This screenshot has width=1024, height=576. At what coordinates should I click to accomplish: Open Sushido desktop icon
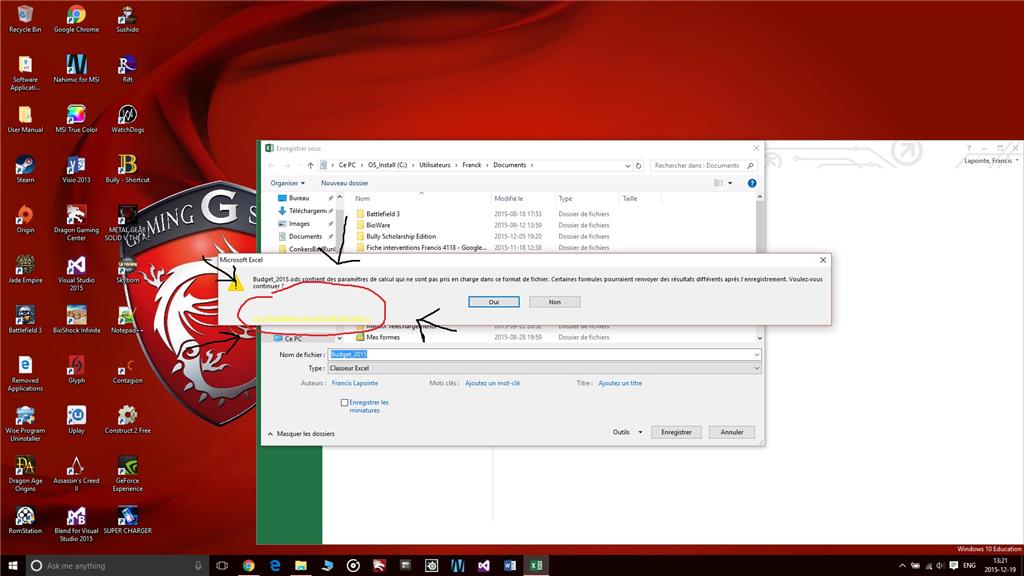127,18
